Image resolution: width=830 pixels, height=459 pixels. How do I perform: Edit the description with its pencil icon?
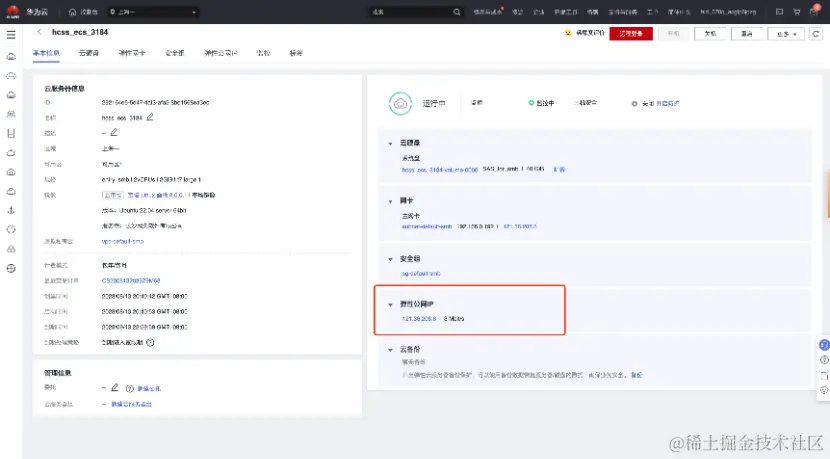pyautogui.click(x=114, y=132)
